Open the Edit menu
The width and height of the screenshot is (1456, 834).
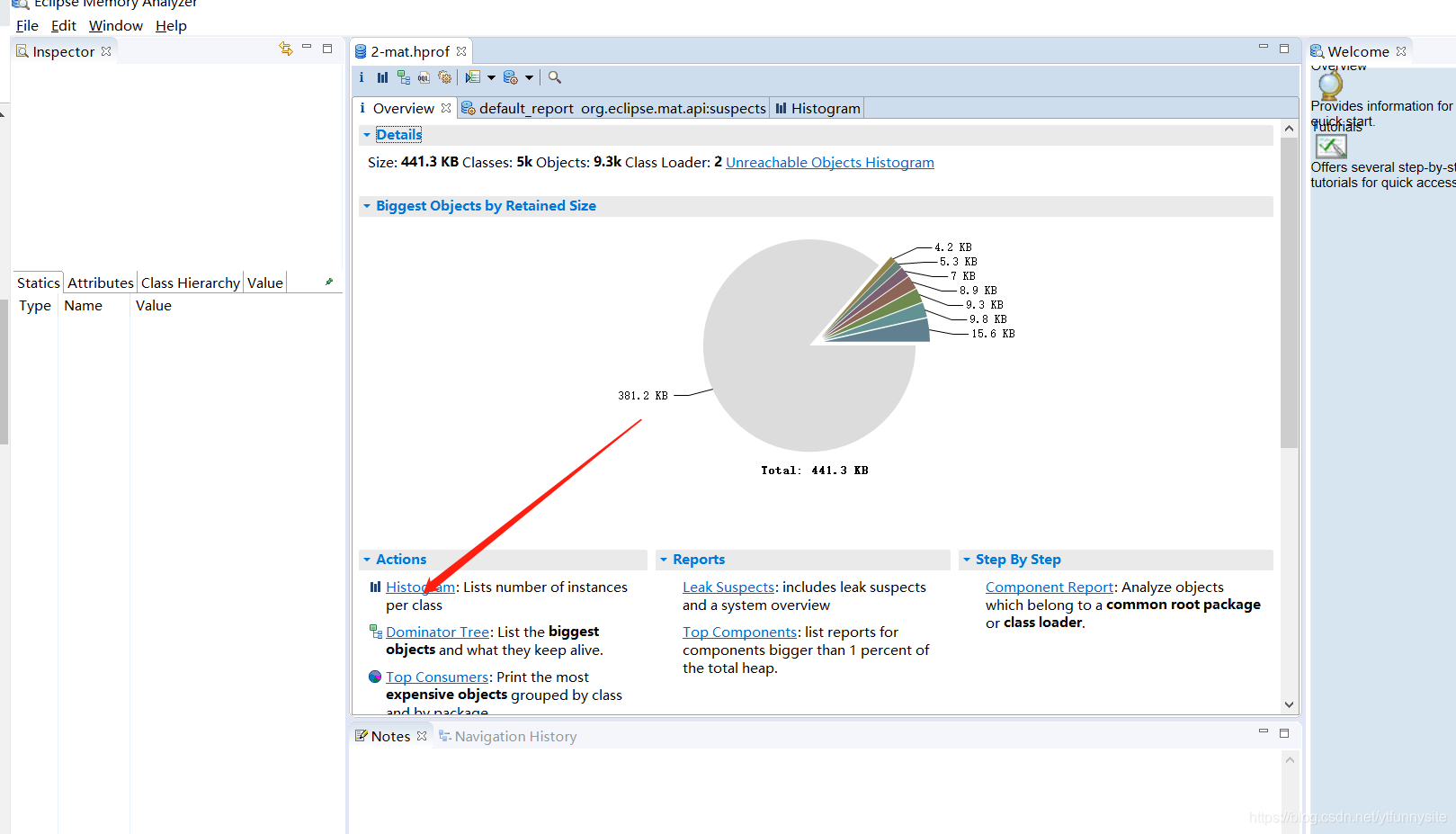(63, 25)
